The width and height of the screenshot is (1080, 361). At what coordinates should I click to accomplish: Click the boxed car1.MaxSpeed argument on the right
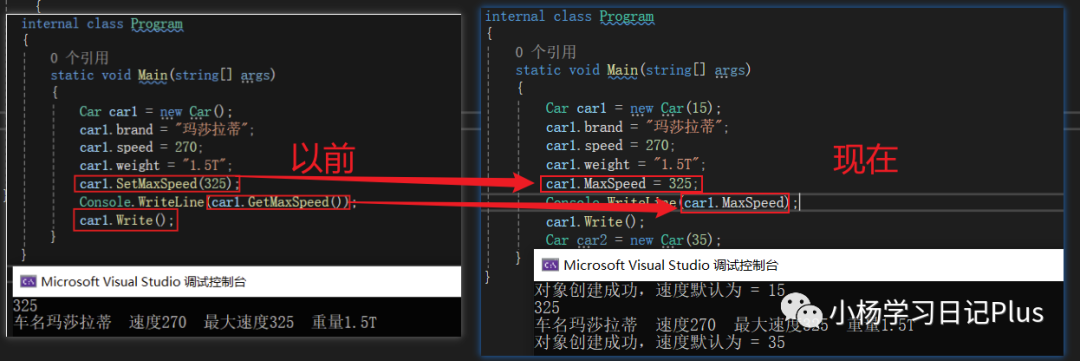pos(734,203)
